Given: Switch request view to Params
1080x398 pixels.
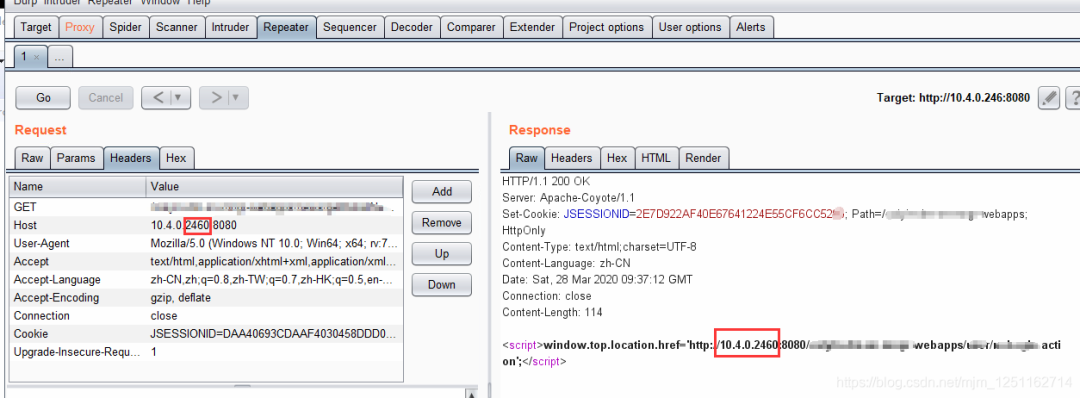Looking at the screenshot, I should coord(76,158).
